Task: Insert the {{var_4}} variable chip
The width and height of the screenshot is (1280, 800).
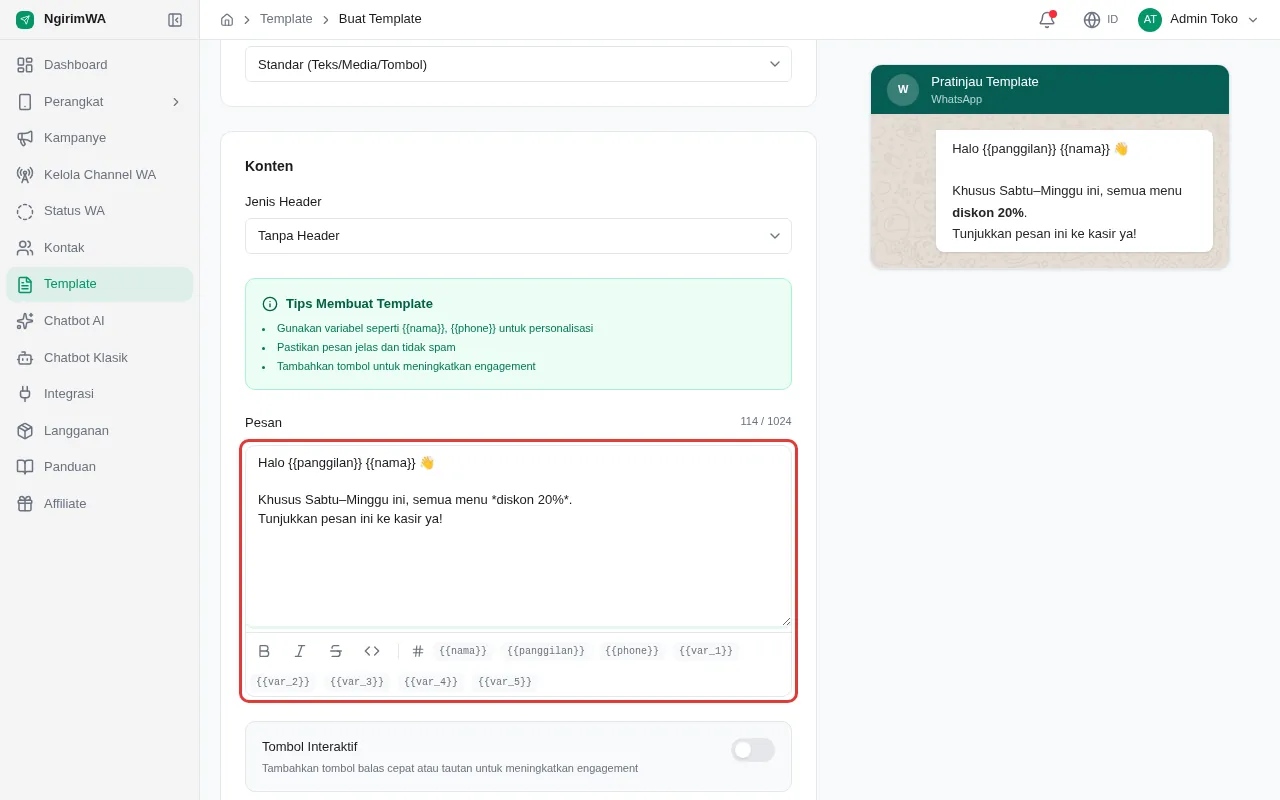Action: click(x=431, y=682)
